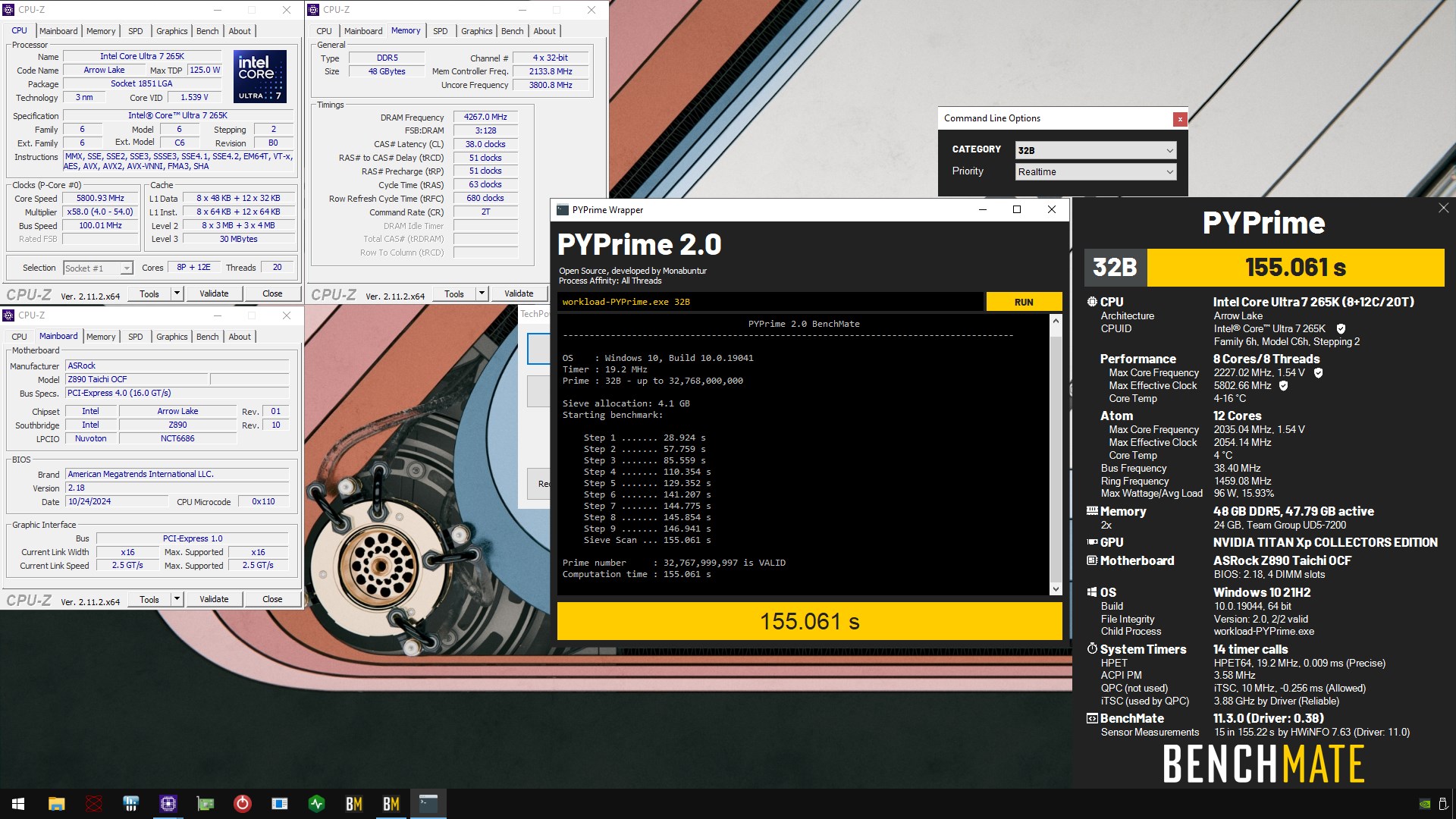Click Validate in Mainboard CPU-Z window
This screenshot has height=819, width=1456.
coord(214,599)
